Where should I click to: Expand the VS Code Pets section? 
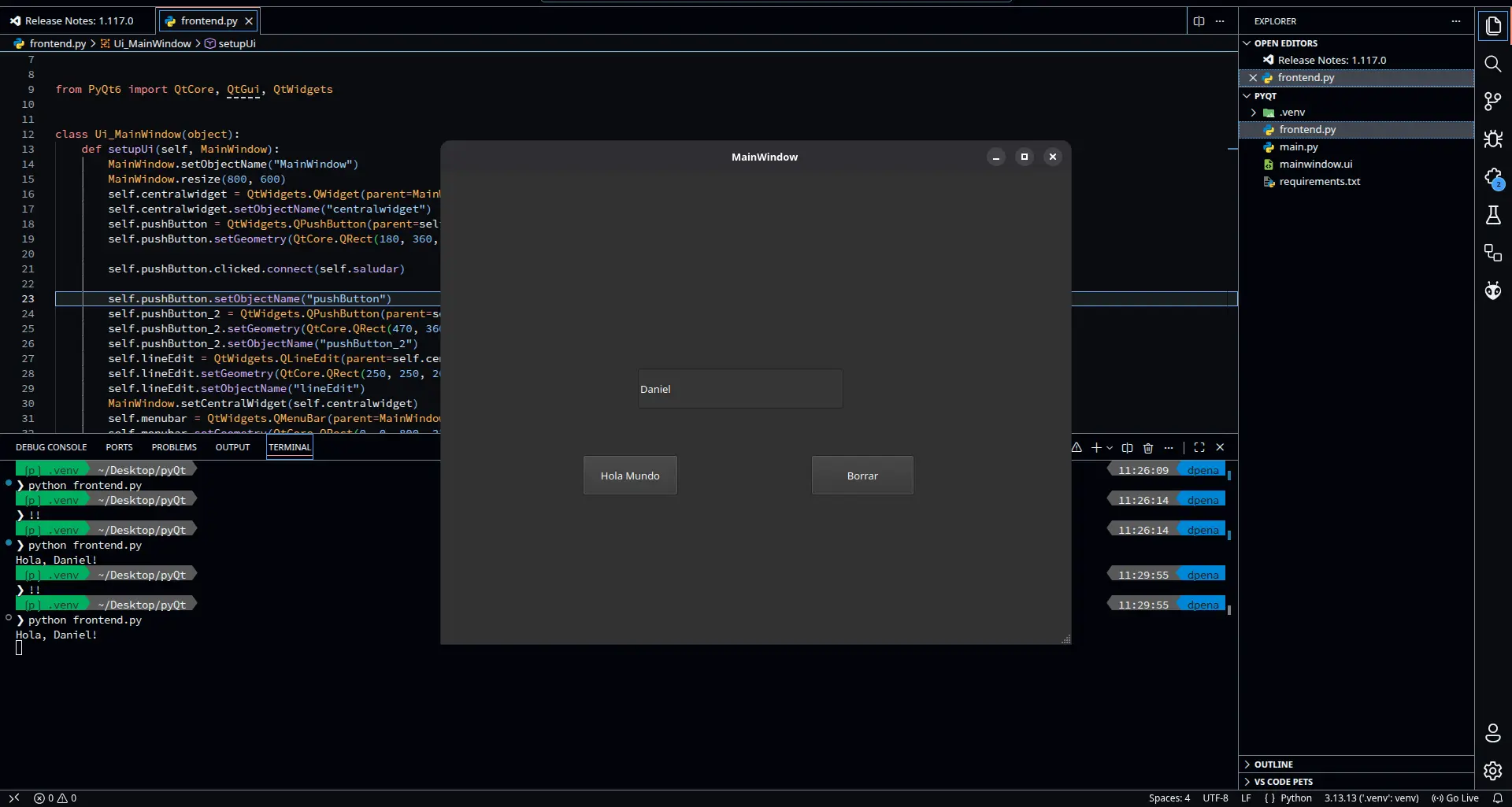pos(1356,782)
